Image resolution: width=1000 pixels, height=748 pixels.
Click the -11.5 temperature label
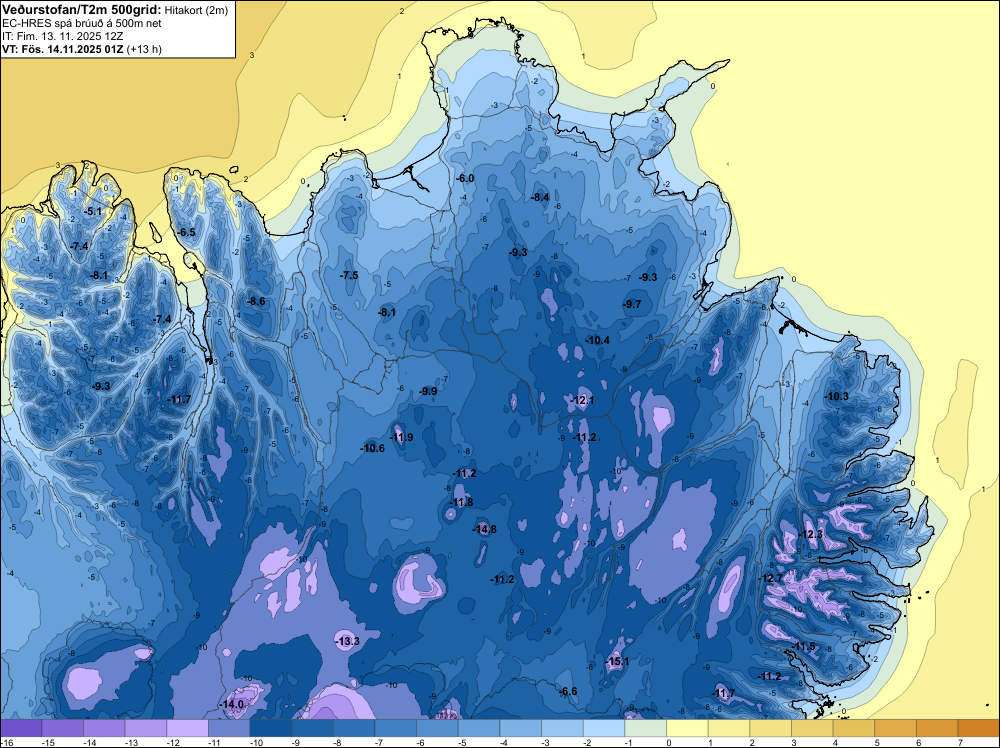tap(804, 647)
